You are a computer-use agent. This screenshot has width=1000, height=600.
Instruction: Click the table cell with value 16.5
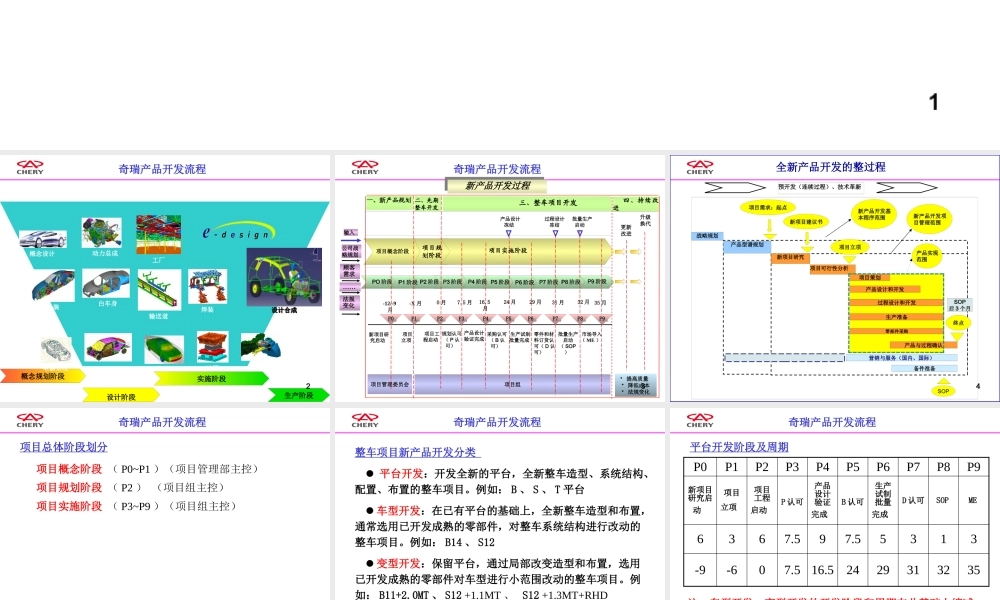822,570
